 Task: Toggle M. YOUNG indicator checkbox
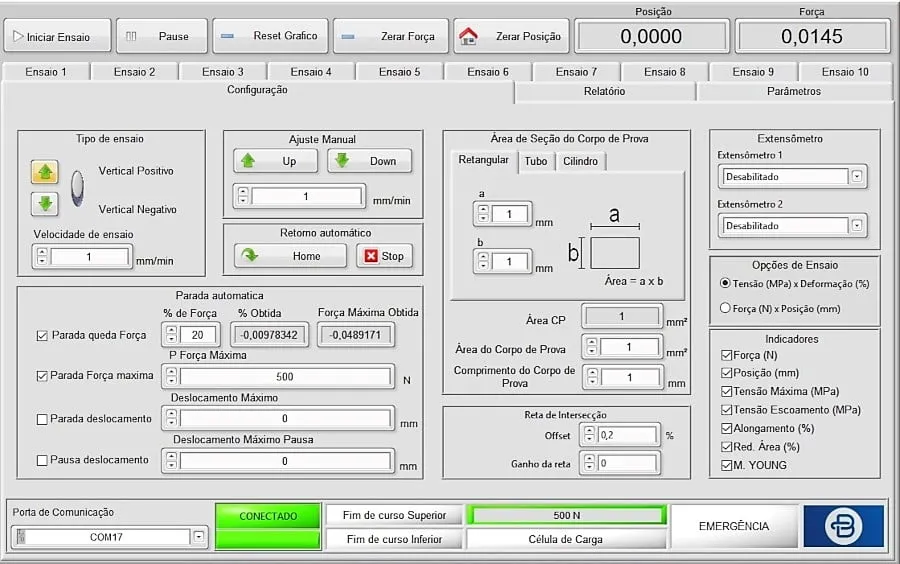pos(727,465)
